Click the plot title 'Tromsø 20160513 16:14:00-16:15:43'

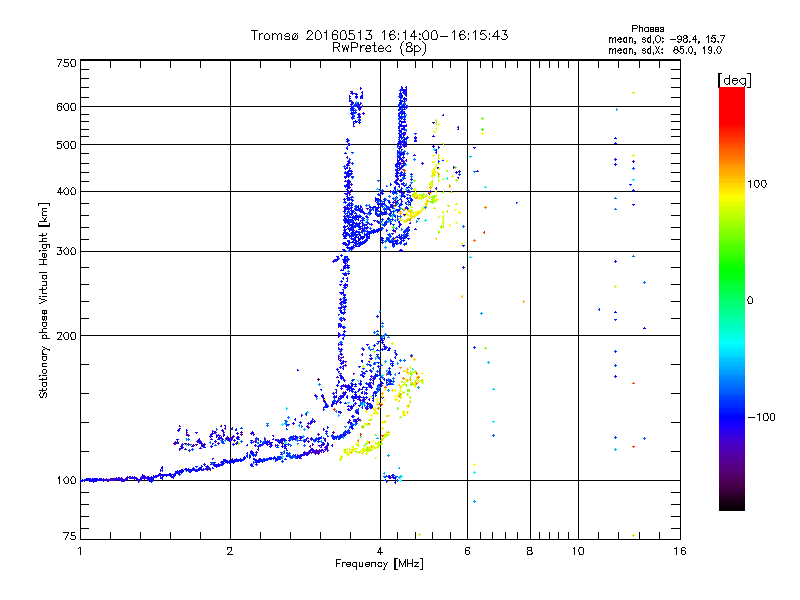pyautogui.click(x=379, y=35)
